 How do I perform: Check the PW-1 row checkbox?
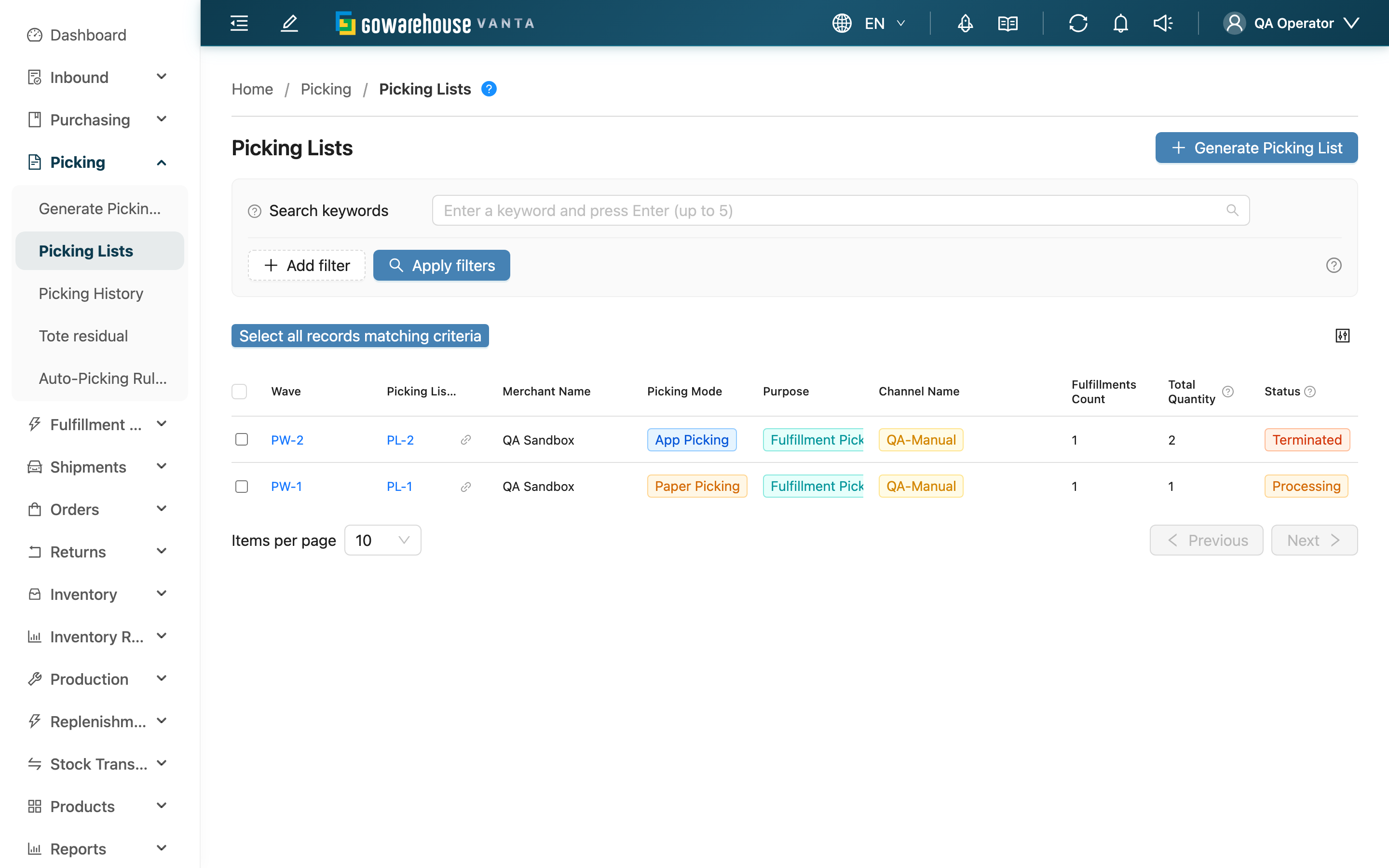click(x=242, y=487)
